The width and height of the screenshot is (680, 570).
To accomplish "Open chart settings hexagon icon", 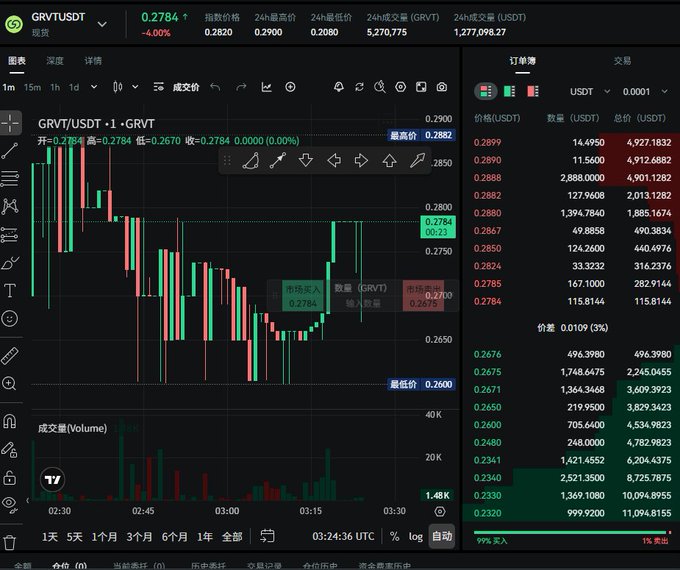I will coord(401,87).
